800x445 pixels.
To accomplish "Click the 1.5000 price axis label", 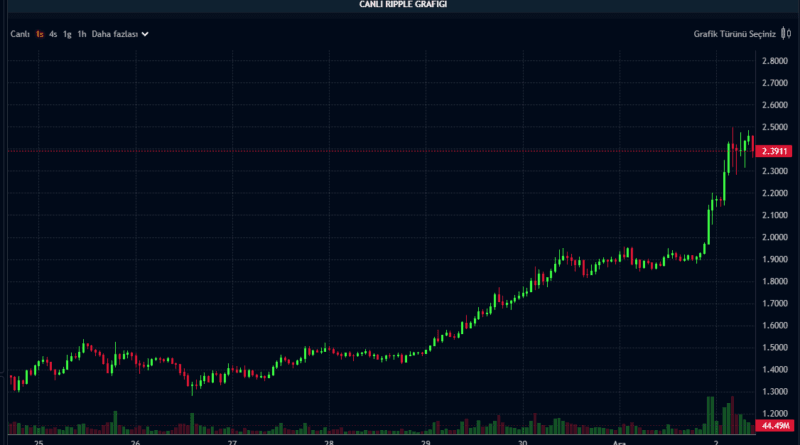I will 774,348.
